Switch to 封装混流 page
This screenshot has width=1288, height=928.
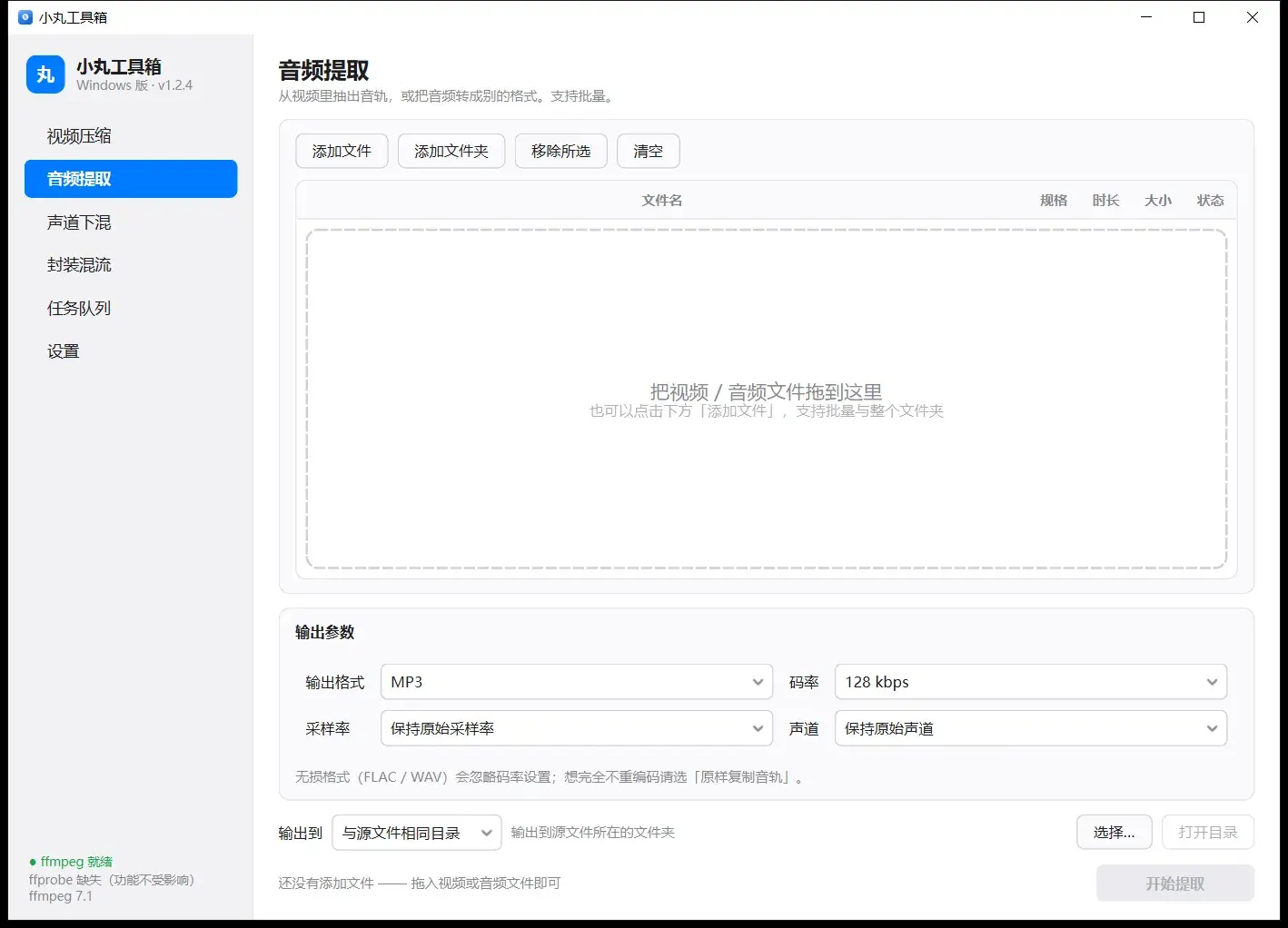tap(131, 265)
